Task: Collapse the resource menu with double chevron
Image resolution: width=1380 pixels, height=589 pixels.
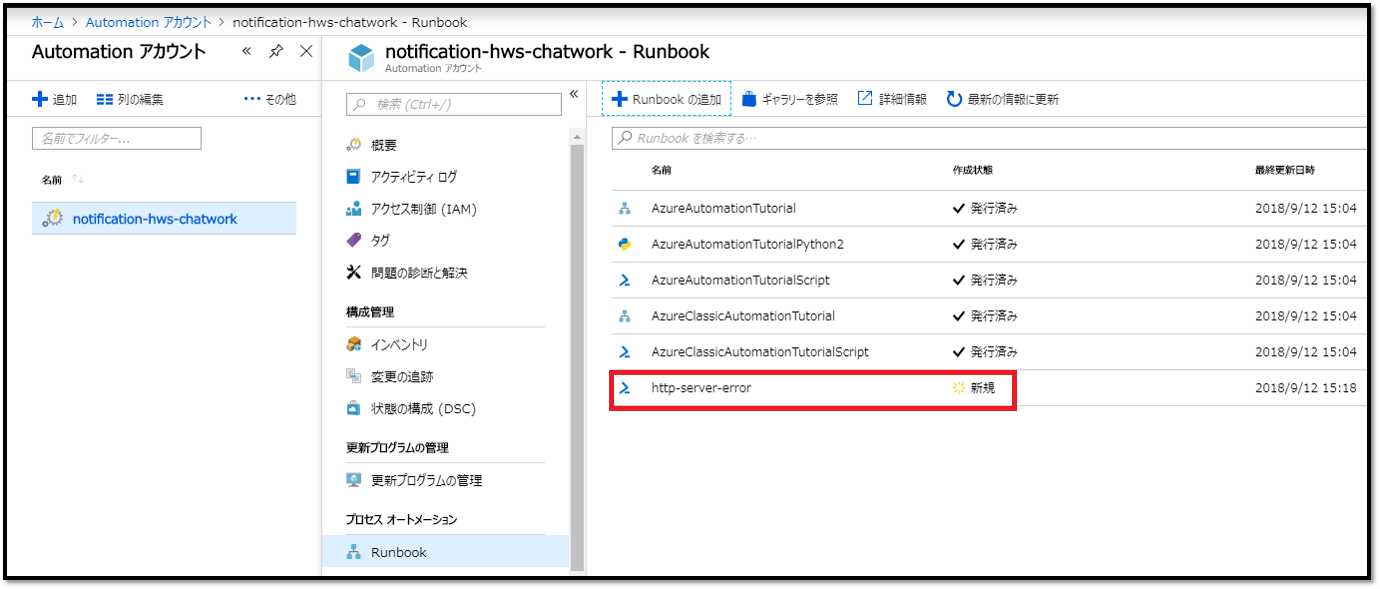Action: pyautogui.click(x=574, y=94)
